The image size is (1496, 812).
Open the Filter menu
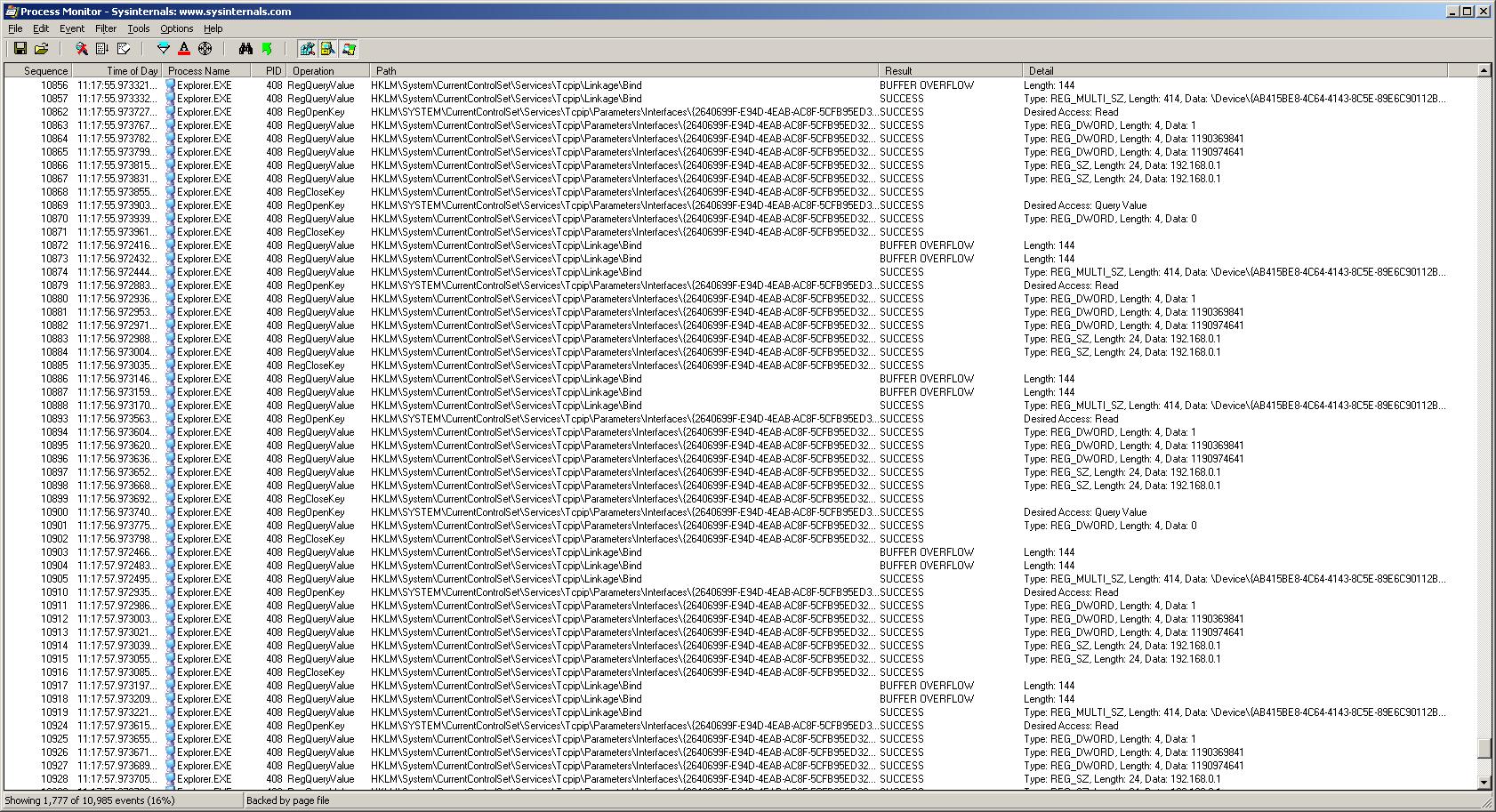pyautogui.click(x=106, y=28)
